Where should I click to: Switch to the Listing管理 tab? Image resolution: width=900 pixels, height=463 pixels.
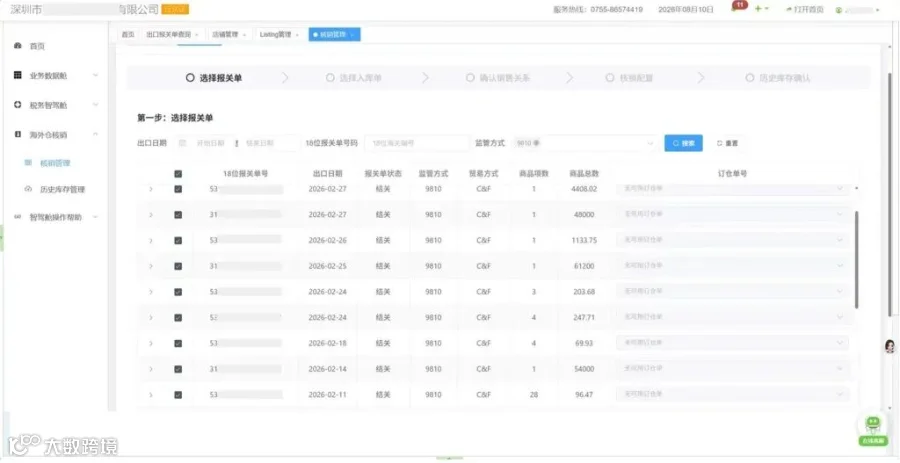coord(280,35)
